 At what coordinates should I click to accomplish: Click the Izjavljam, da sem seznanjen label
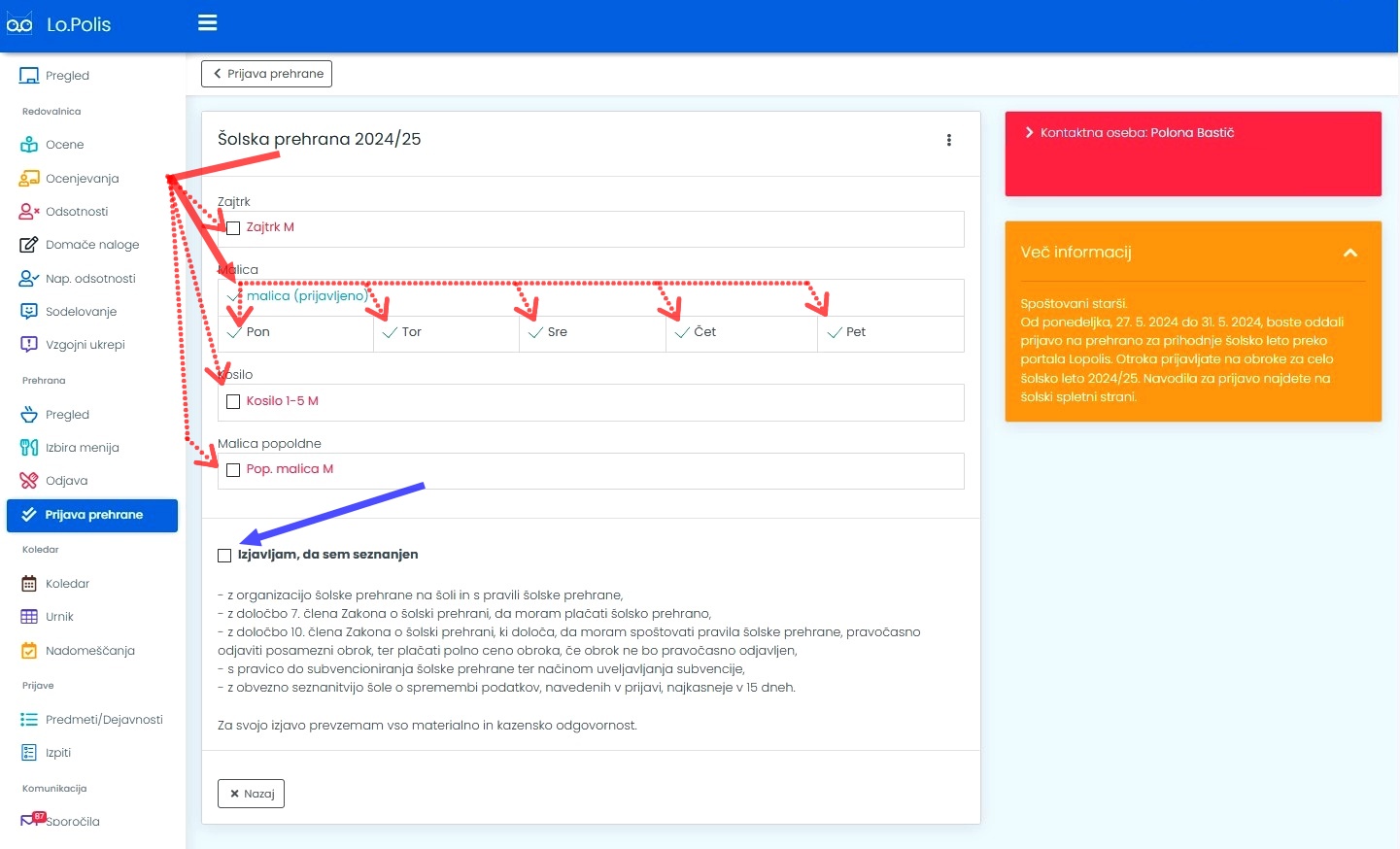click(327, 555)
